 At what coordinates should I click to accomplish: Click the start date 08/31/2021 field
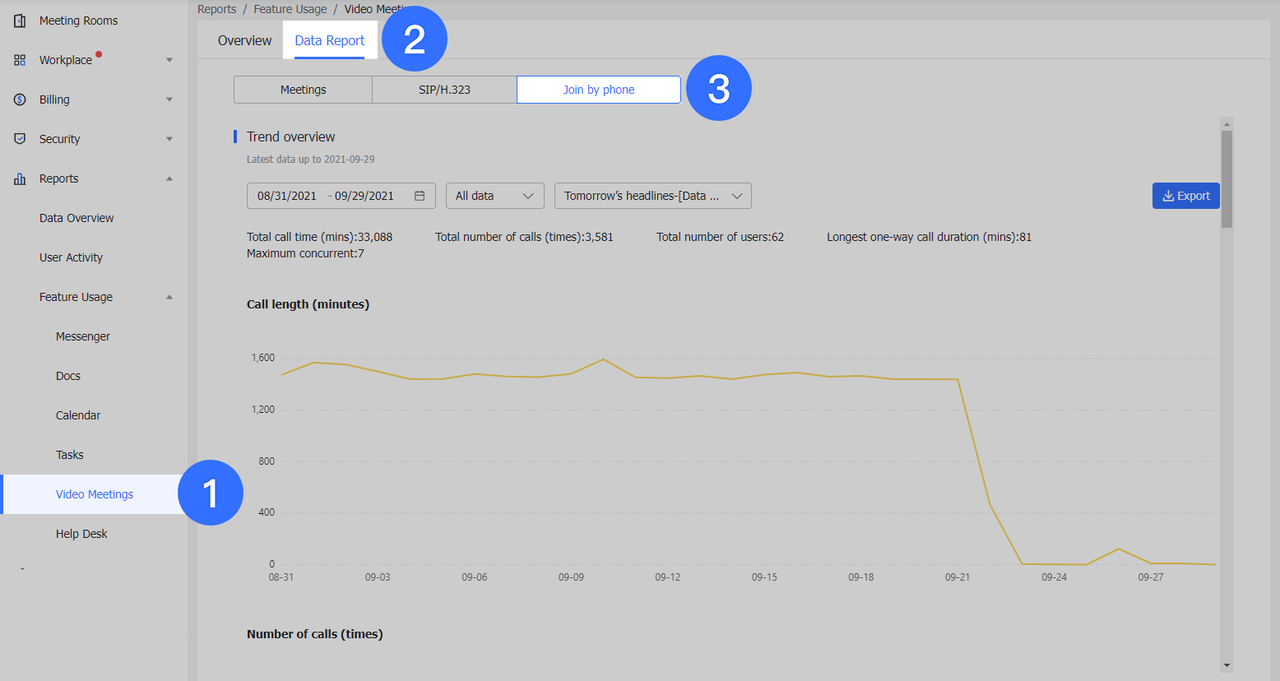(286, 196)
